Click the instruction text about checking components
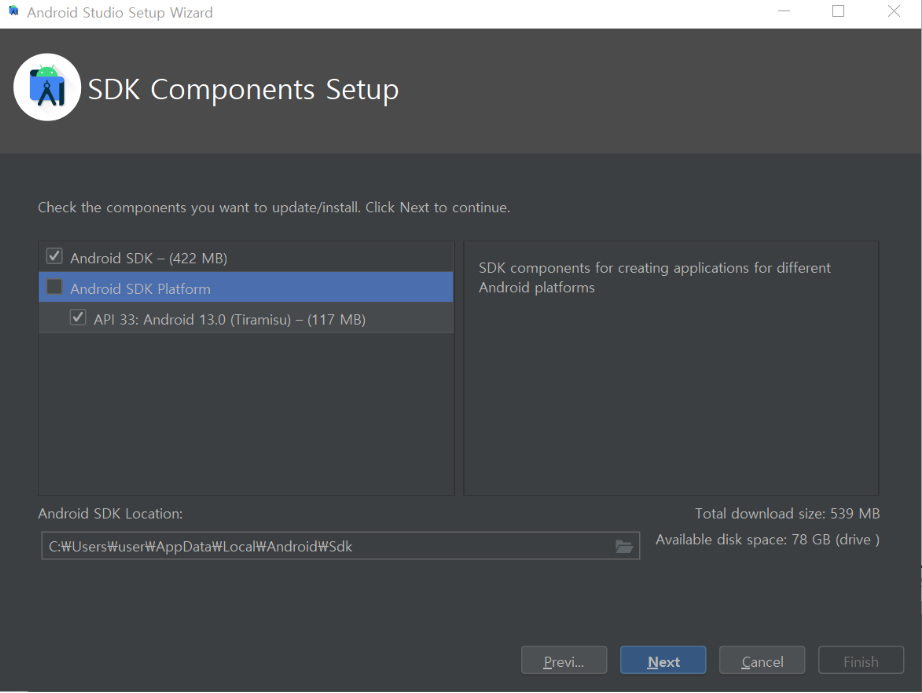 (274, 207)
